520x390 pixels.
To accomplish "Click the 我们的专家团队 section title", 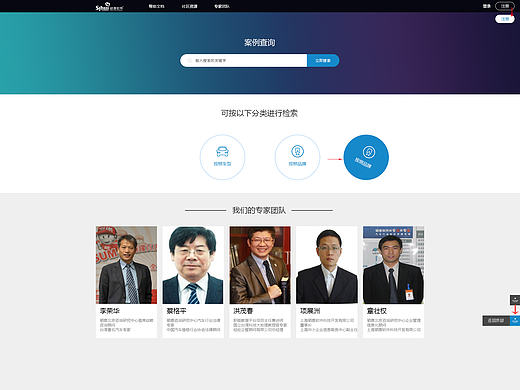I will click(259, 210).
